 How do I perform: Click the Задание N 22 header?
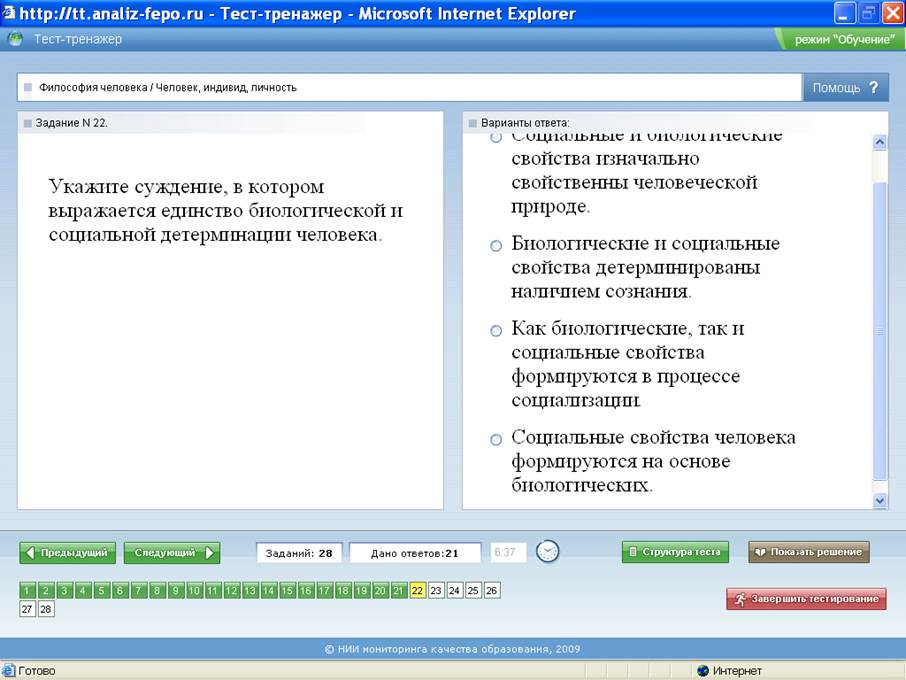(71, 122)
